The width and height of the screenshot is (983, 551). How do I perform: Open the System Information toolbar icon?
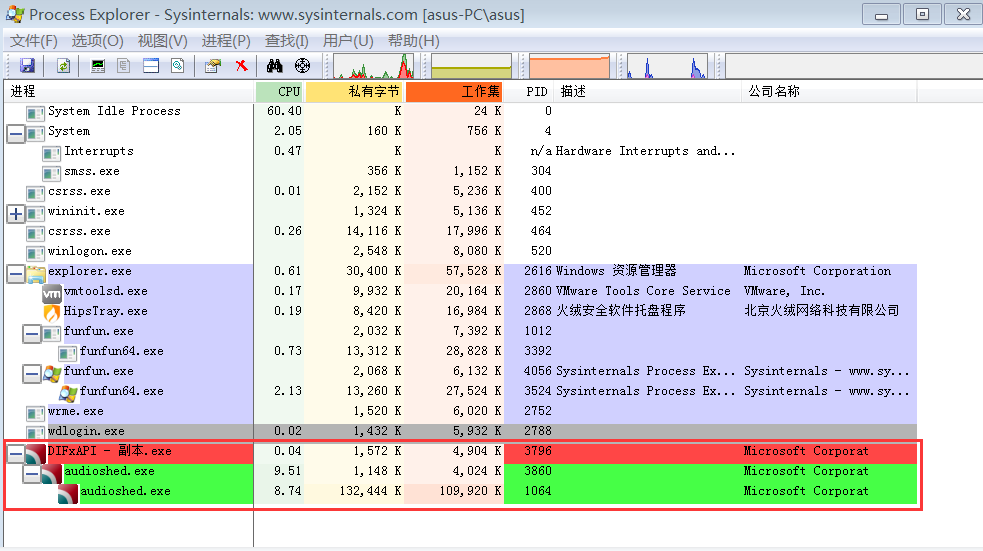click(x=98, y=65)
